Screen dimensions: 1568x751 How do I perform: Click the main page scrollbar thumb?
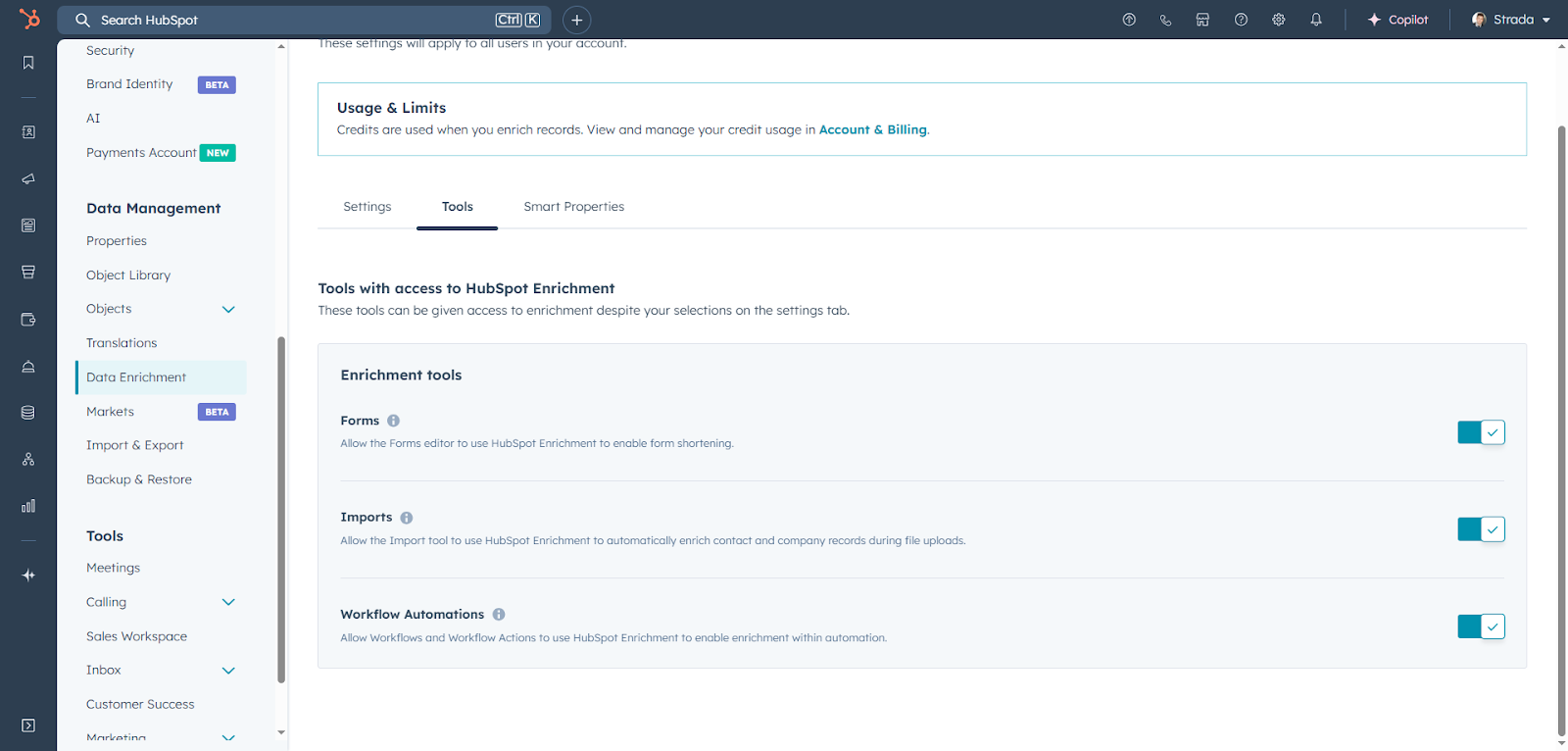(x=1562, y=429)
